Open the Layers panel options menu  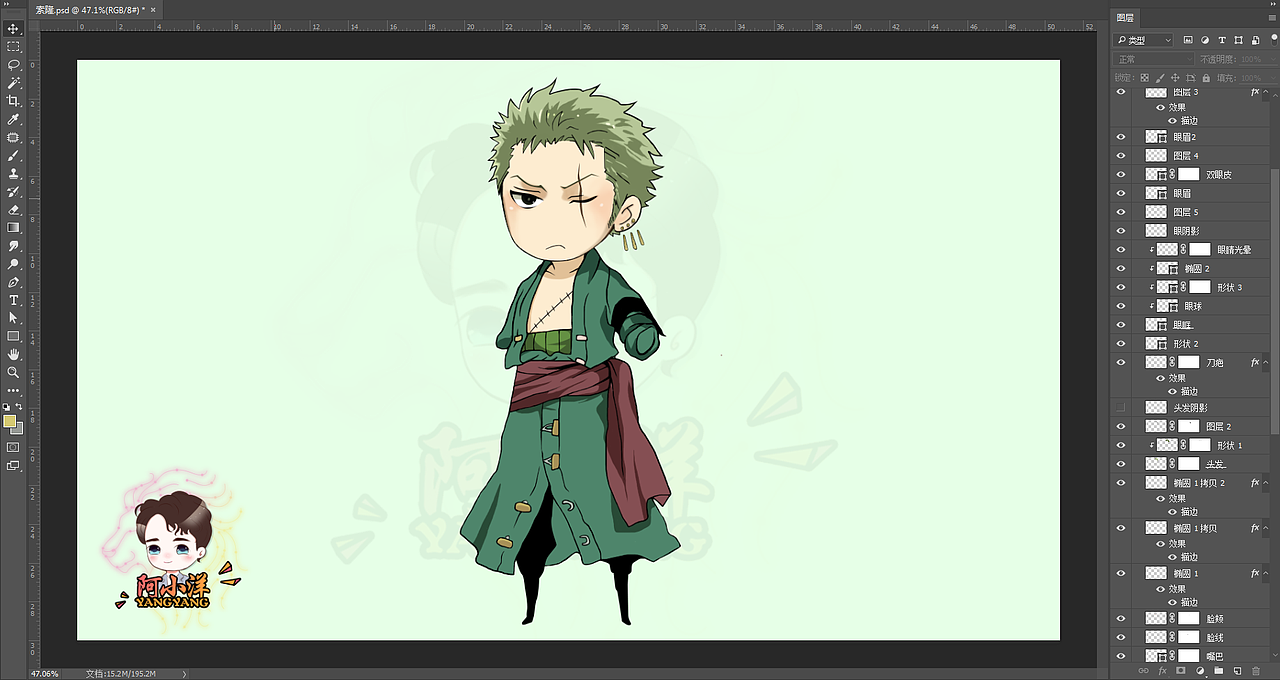pyautogui.click(x=1271, y=18)
